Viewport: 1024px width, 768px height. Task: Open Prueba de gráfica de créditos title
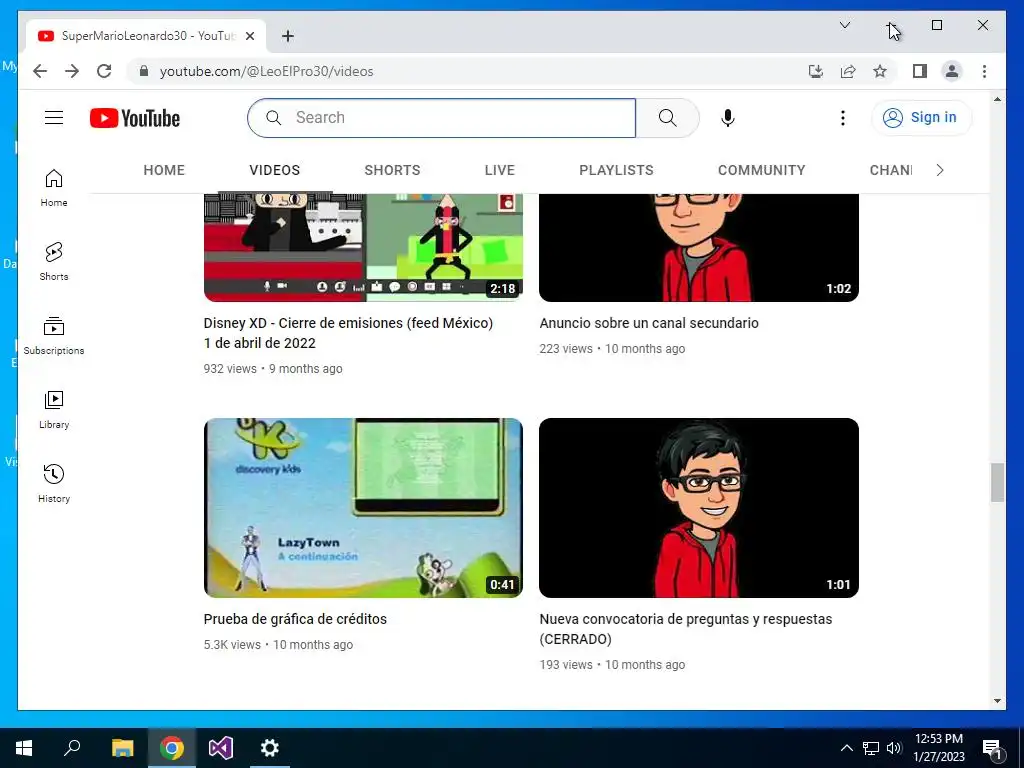295,618
